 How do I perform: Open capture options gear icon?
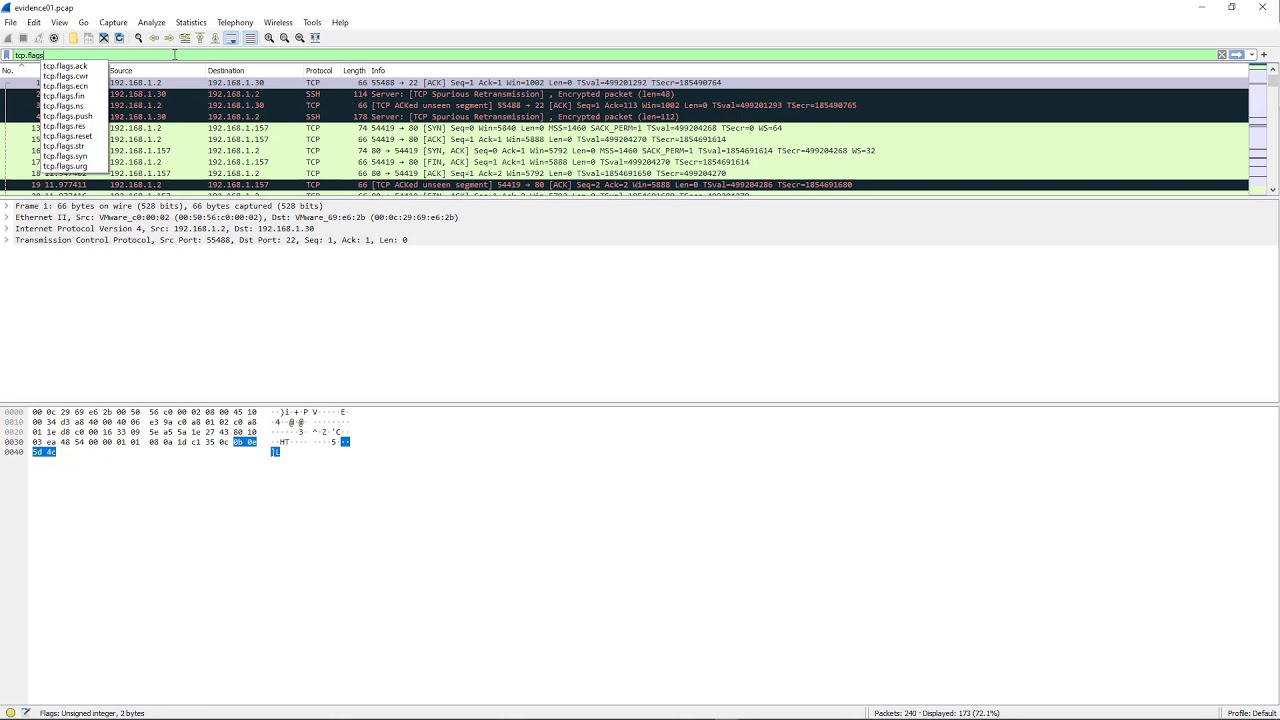click(54, 38)
